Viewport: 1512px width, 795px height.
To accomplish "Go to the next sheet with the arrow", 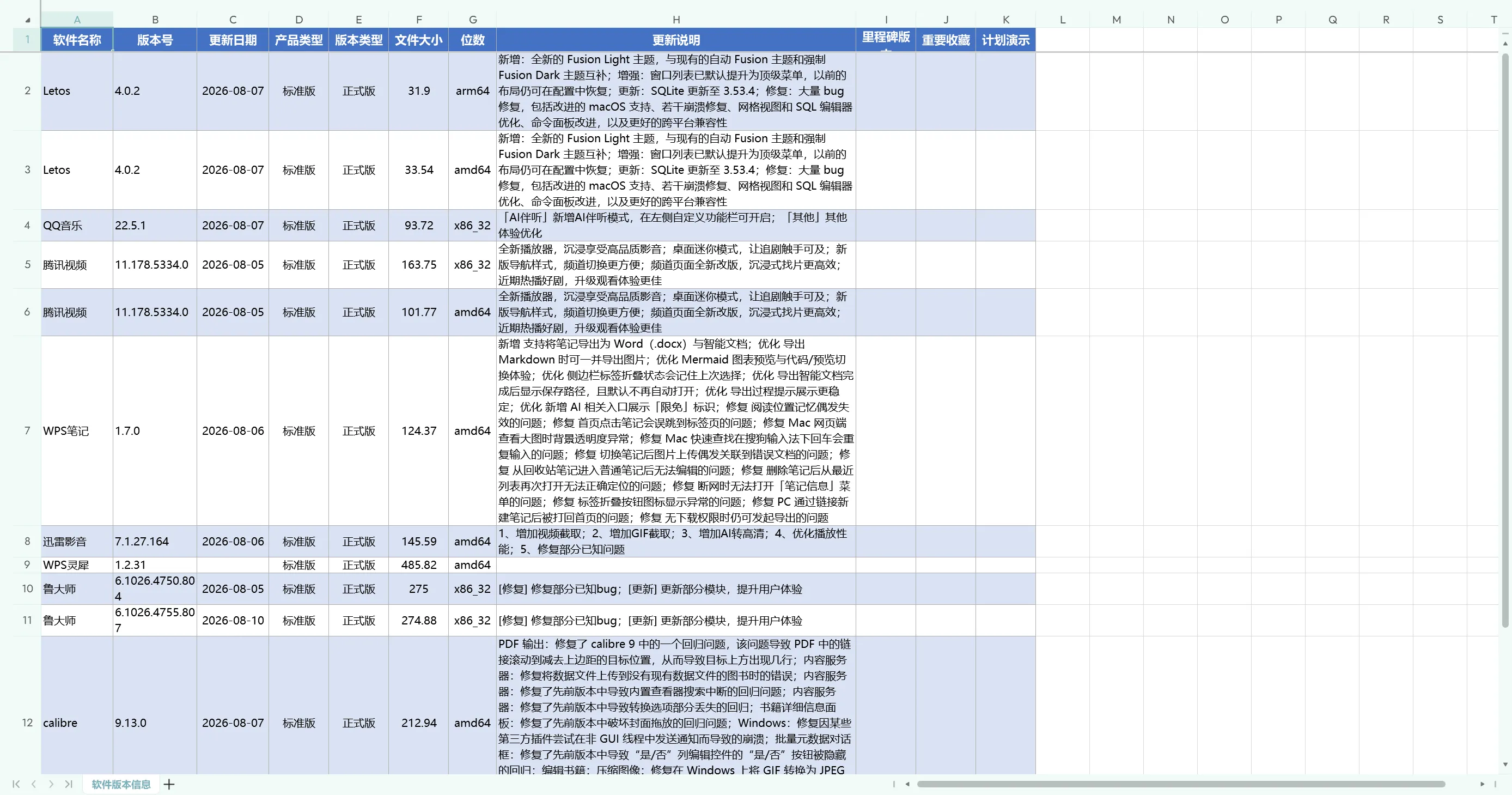I will pyautogui.click(x=51, y=784).
